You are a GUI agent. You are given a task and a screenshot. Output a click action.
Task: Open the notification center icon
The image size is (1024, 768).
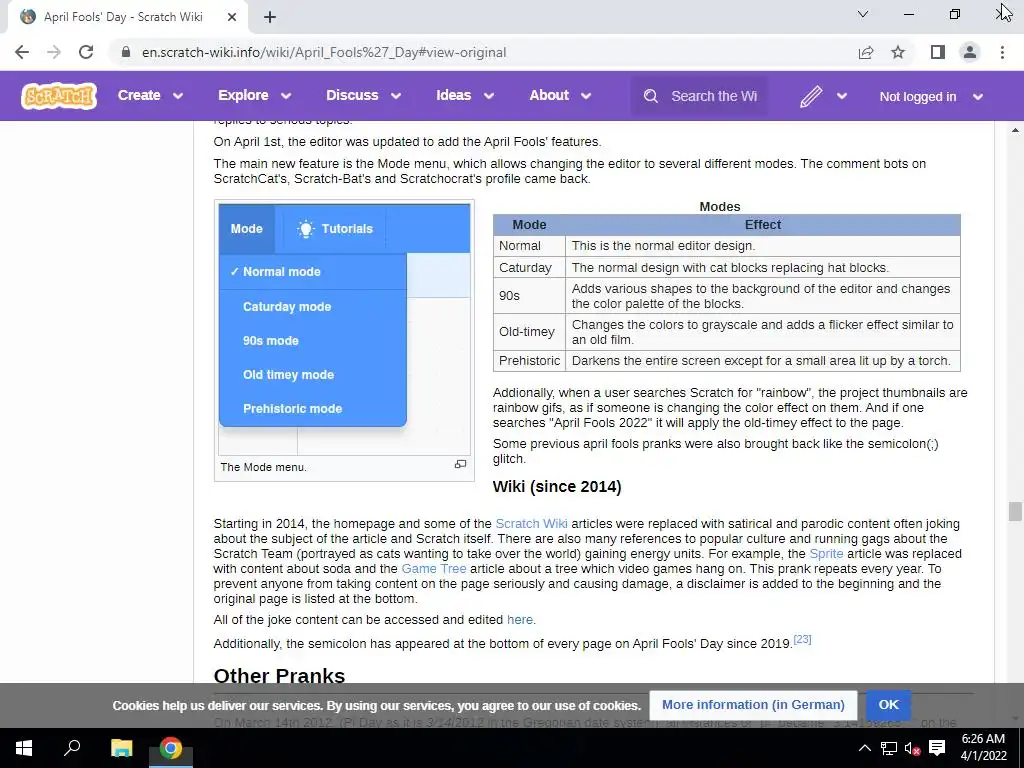pos(937,748)
